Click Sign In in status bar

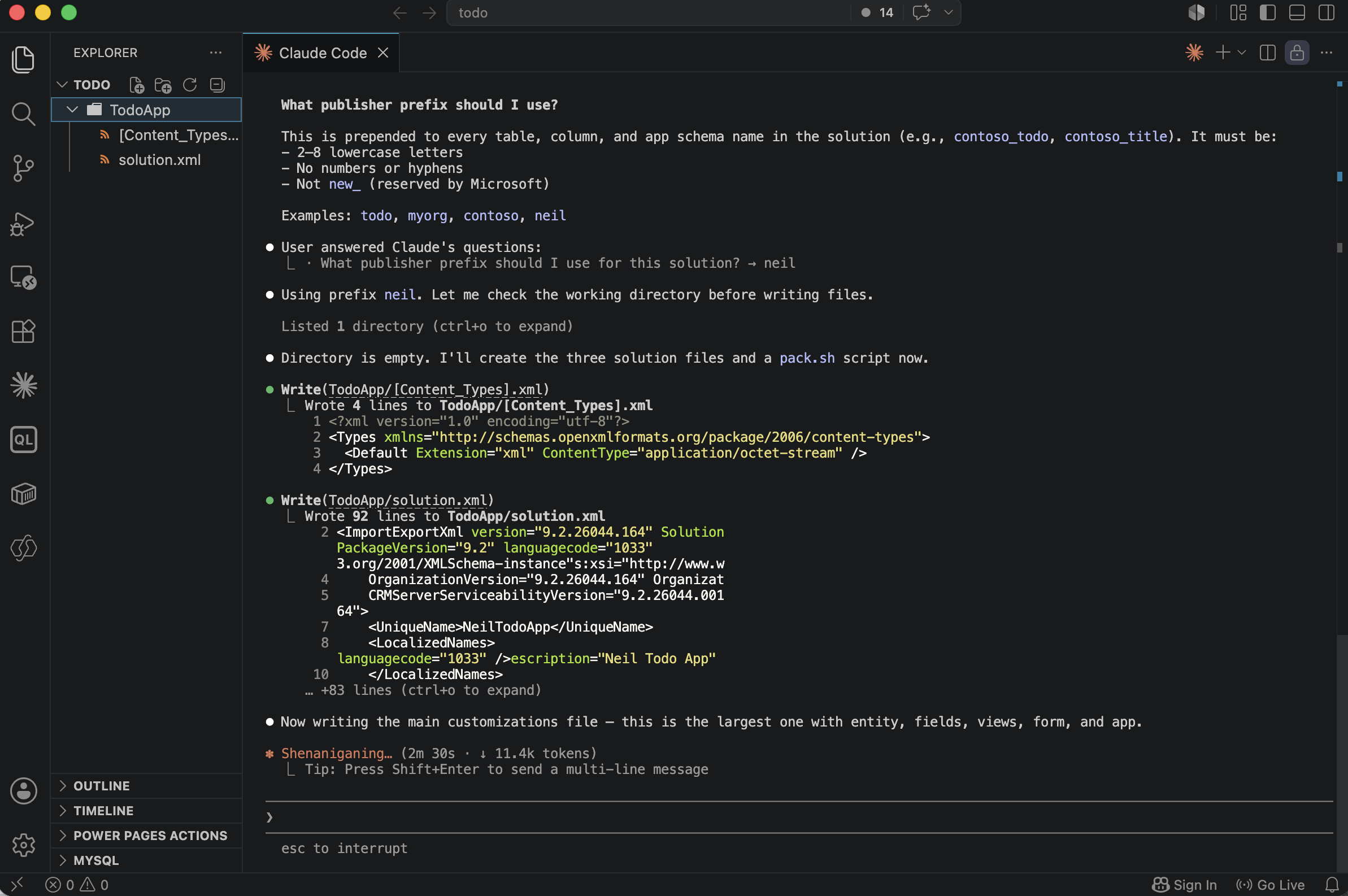1184,885
